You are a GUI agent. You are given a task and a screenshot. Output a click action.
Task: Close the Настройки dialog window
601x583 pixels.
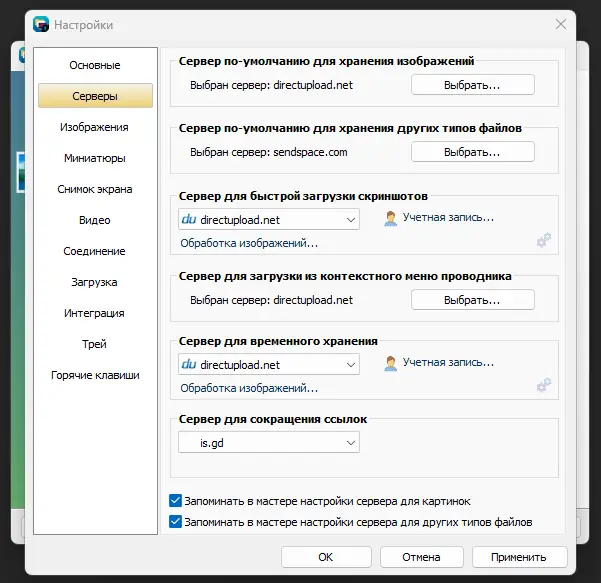(x=561, y=24)
